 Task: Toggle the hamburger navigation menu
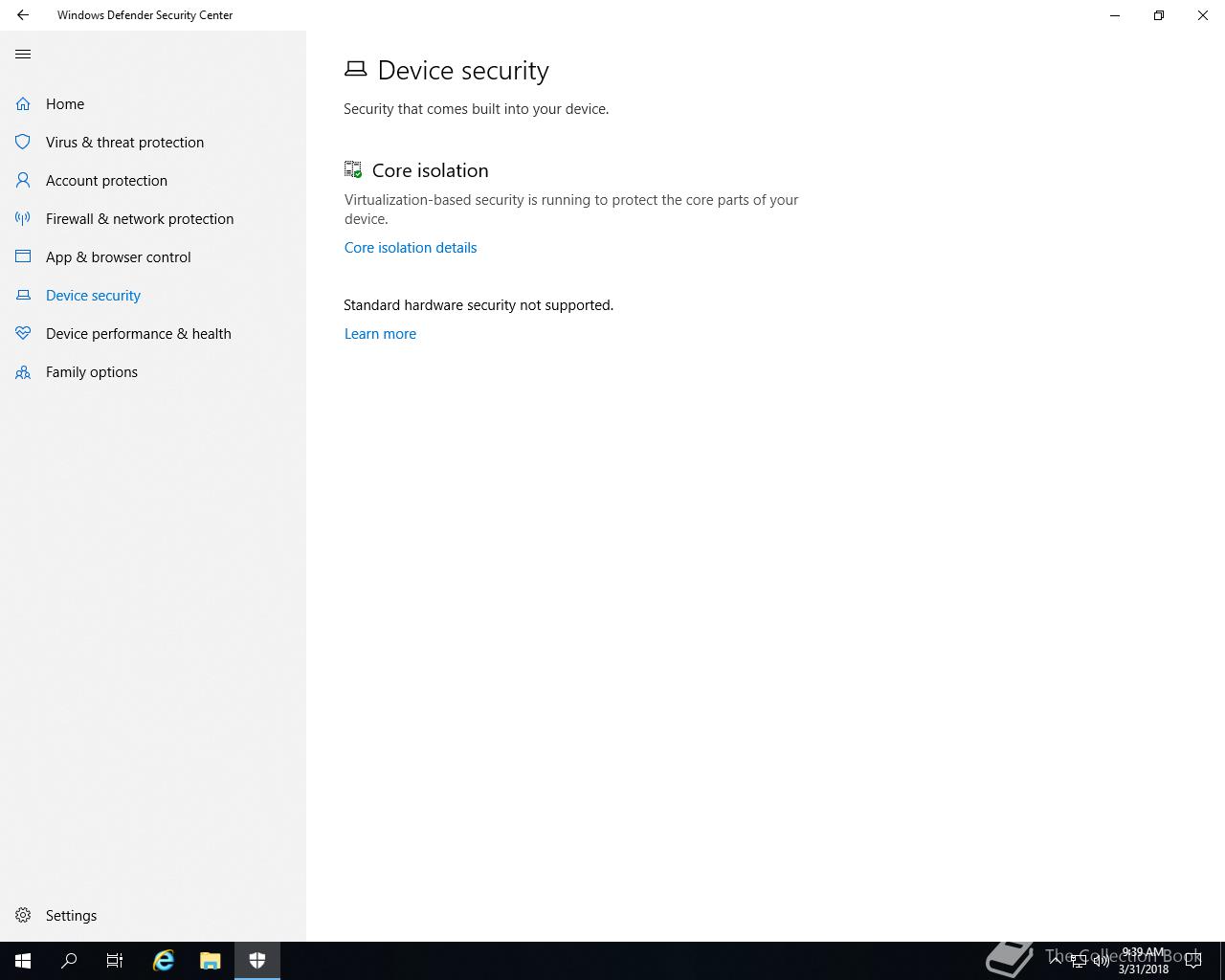[23, 55]
